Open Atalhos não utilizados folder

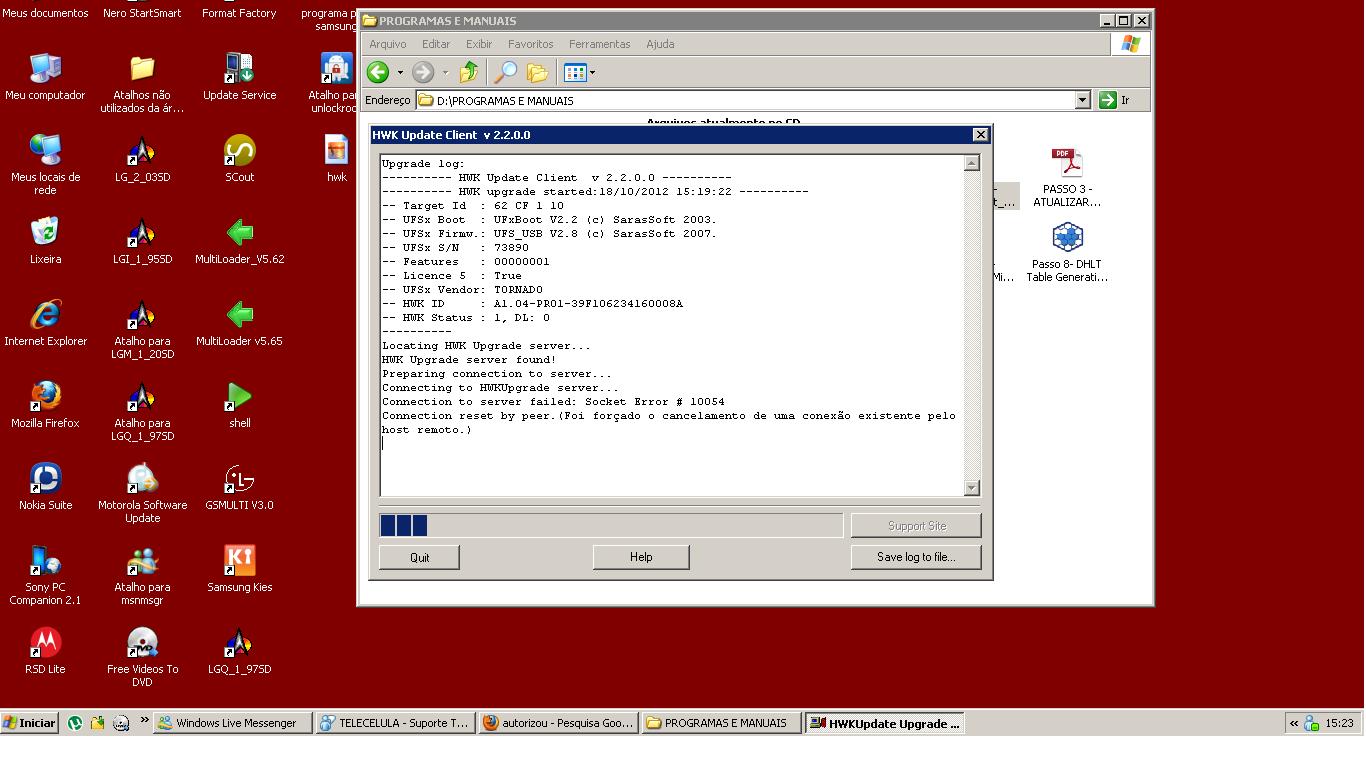[142, 83]
